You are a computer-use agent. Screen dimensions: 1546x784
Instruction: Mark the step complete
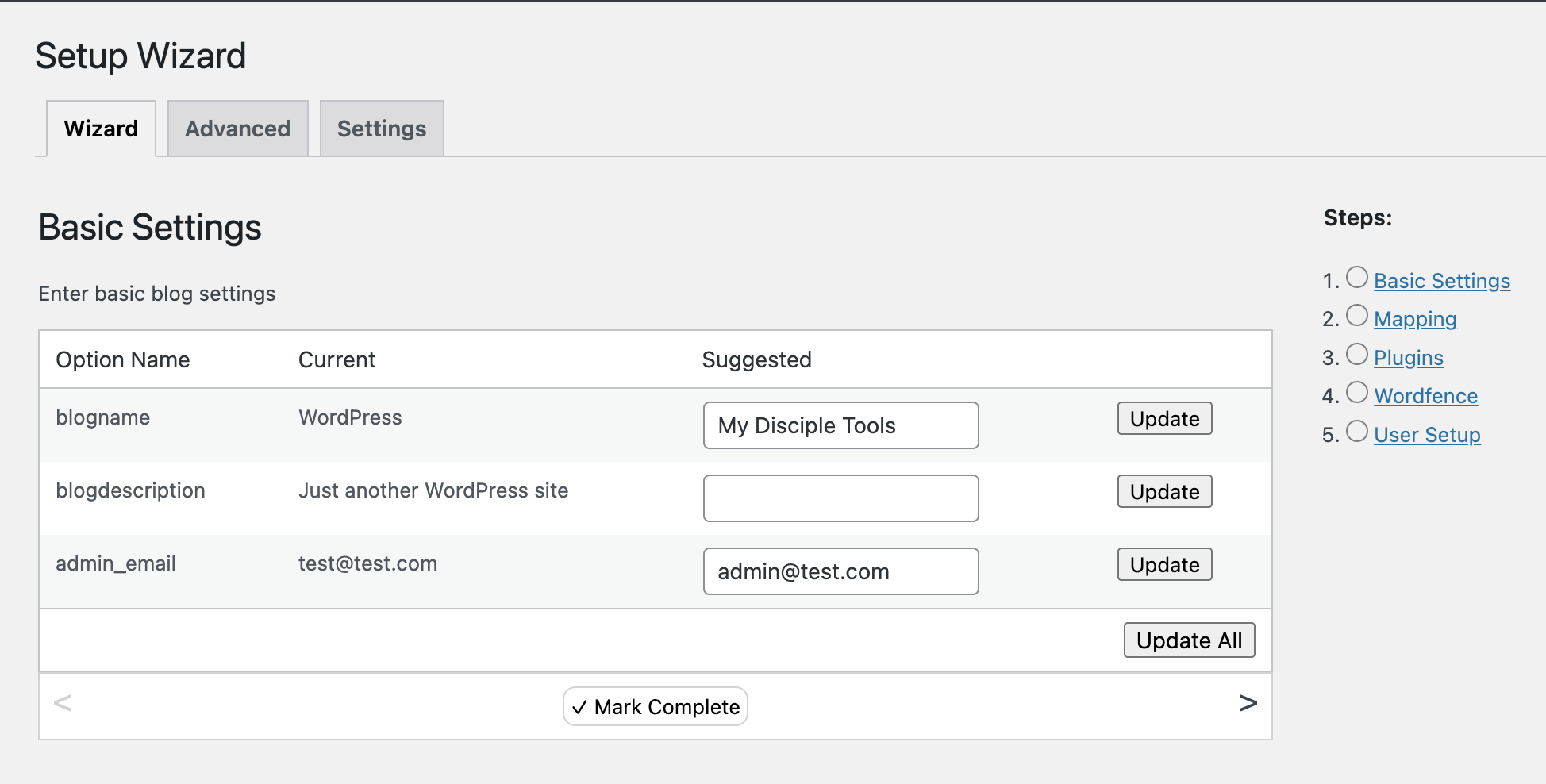coord(656,706)
